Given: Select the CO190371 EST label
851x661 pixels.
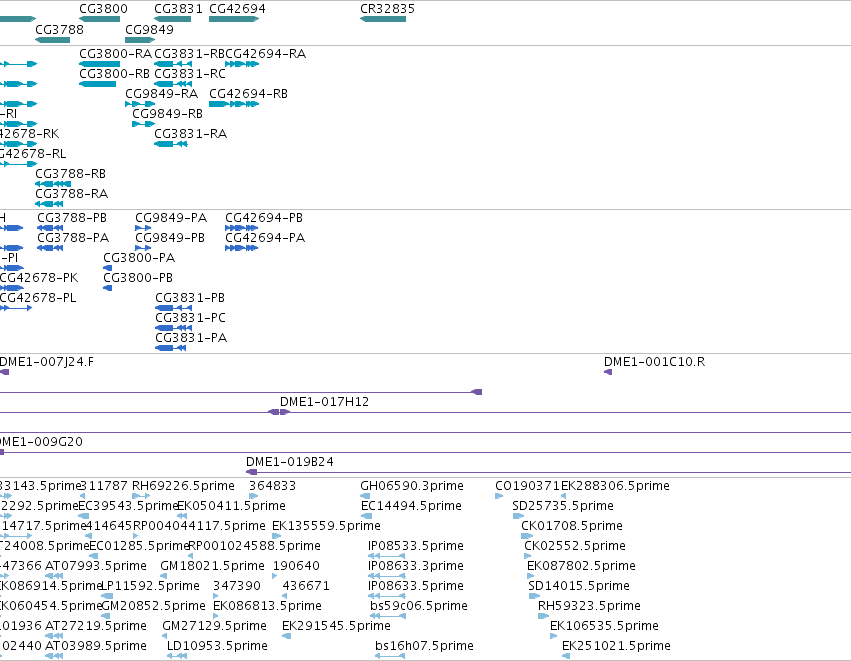Looking at the screenshot, I should point(528,486).
